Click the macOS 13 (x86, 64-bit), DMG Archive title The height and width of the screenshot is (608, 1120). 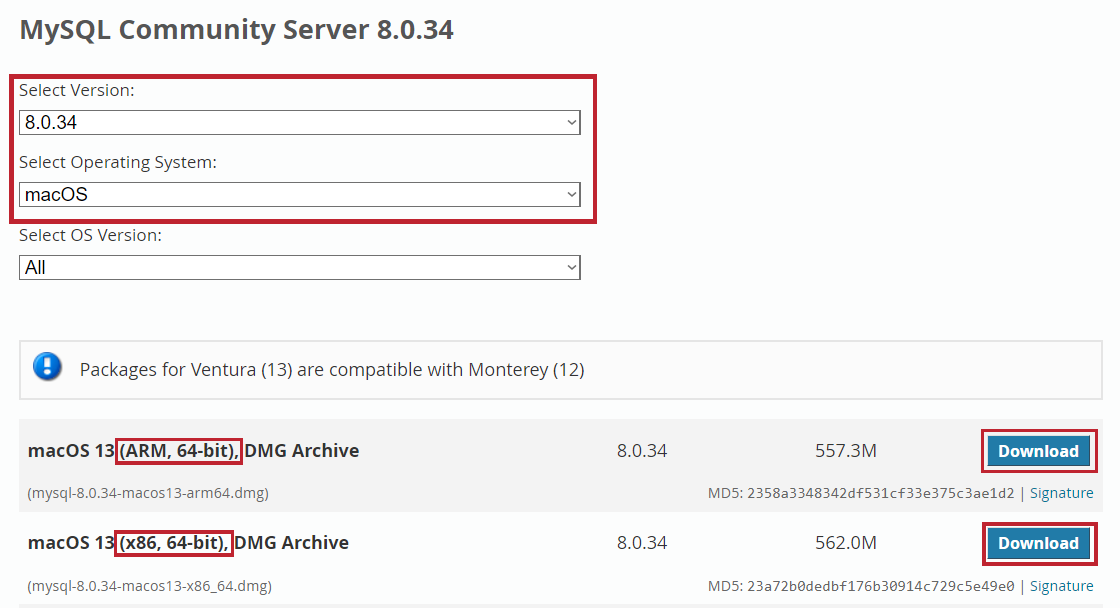189,543
